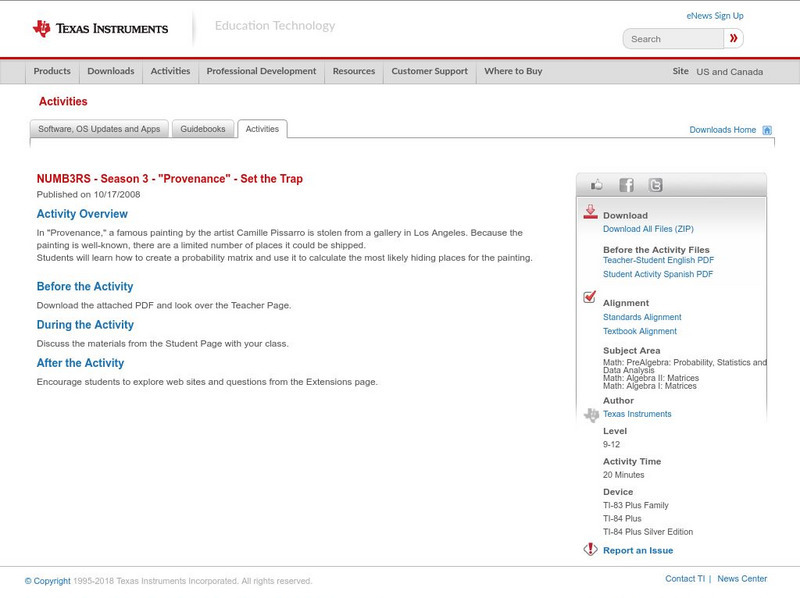Click the Published on 10/17/2008 text
This screenshot has width=800, height=598.
[x=88, y=194]
